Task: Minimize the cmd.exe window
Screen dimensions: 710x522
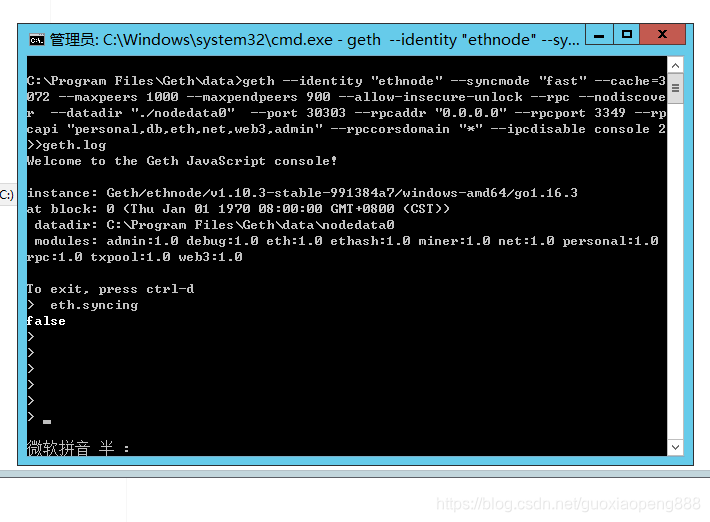Action: click(599, 34)
